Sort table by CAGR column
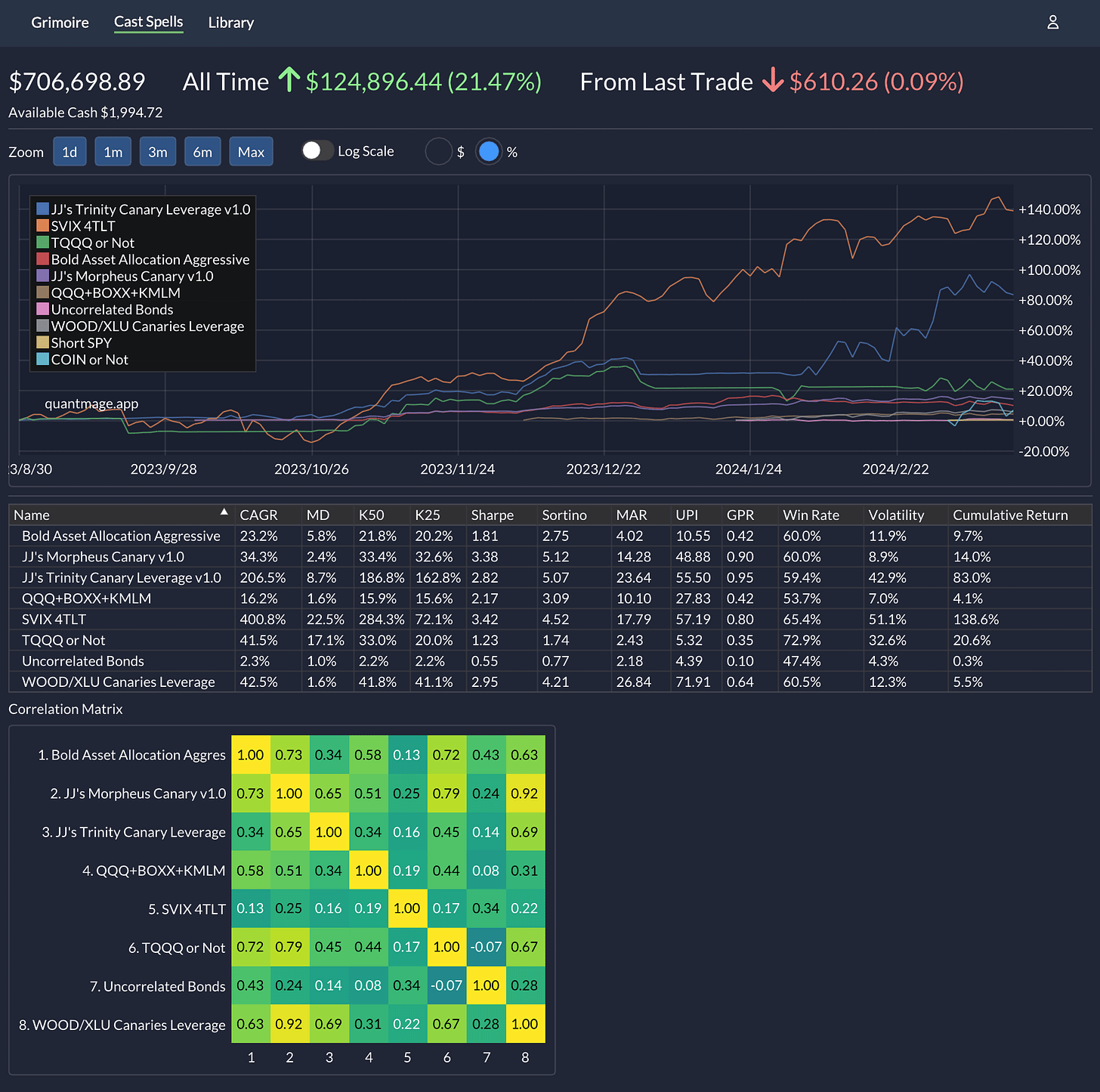Screen dimensions: 1100x1092 point(258,515)
